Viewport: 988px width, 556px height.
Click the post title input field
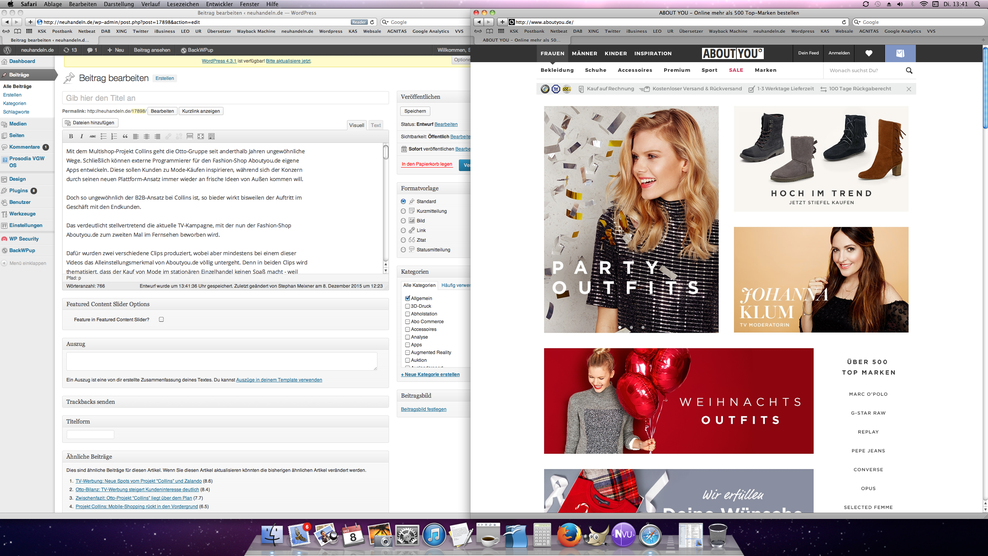[x=225, y=98]
